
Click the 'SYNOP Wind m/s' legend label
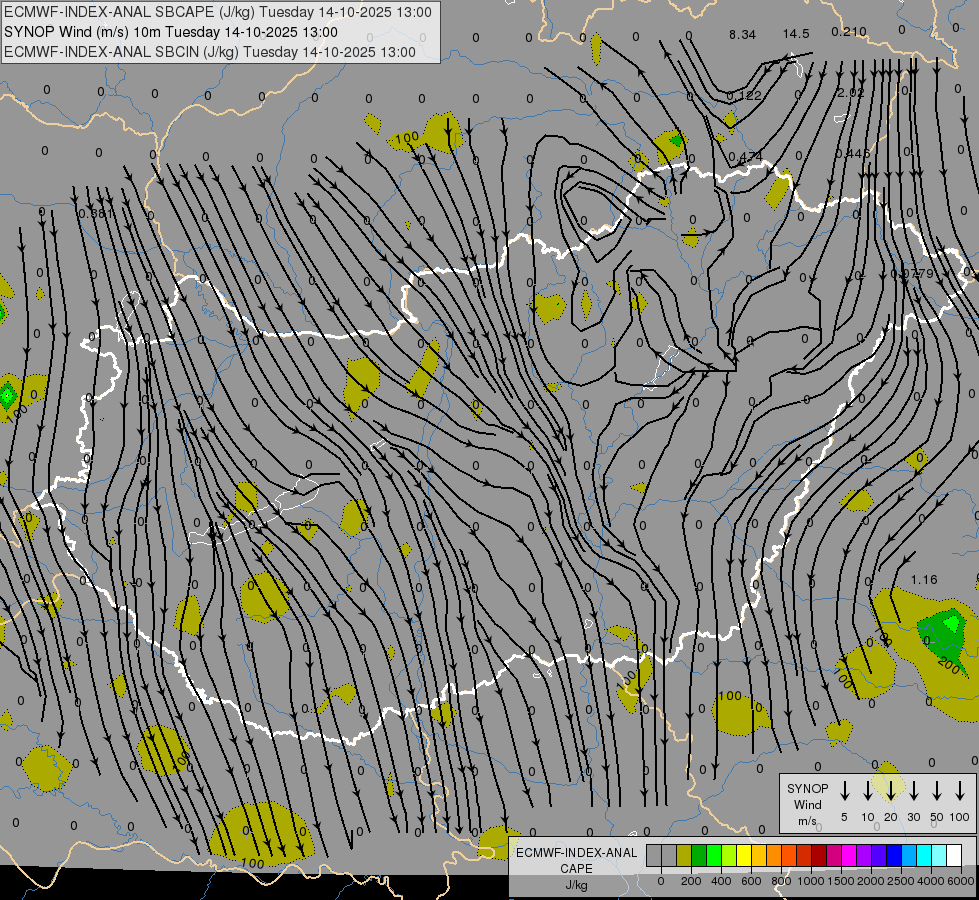807,805
